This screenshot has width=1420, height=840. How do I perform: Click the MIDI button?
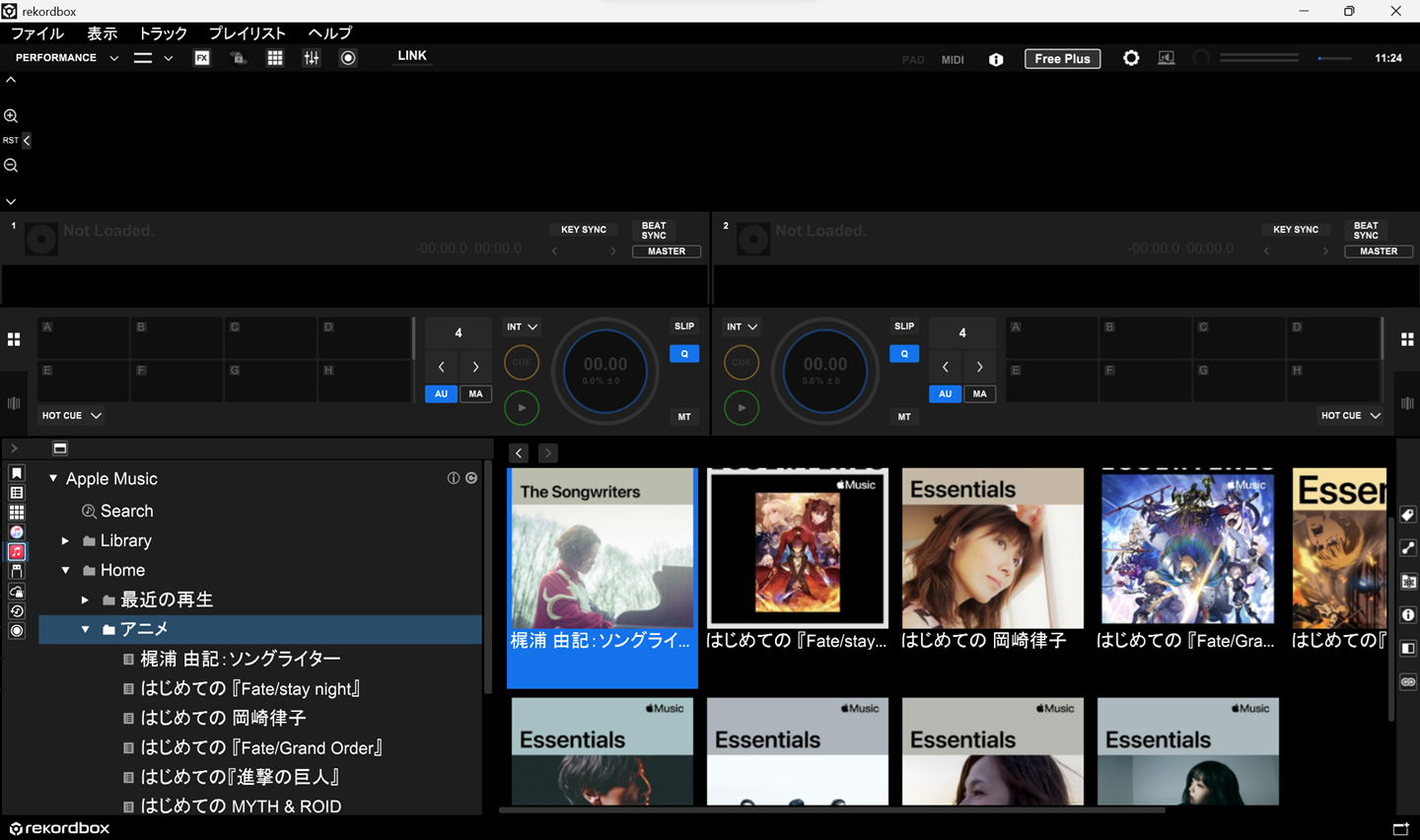click(x=953, y=60)
